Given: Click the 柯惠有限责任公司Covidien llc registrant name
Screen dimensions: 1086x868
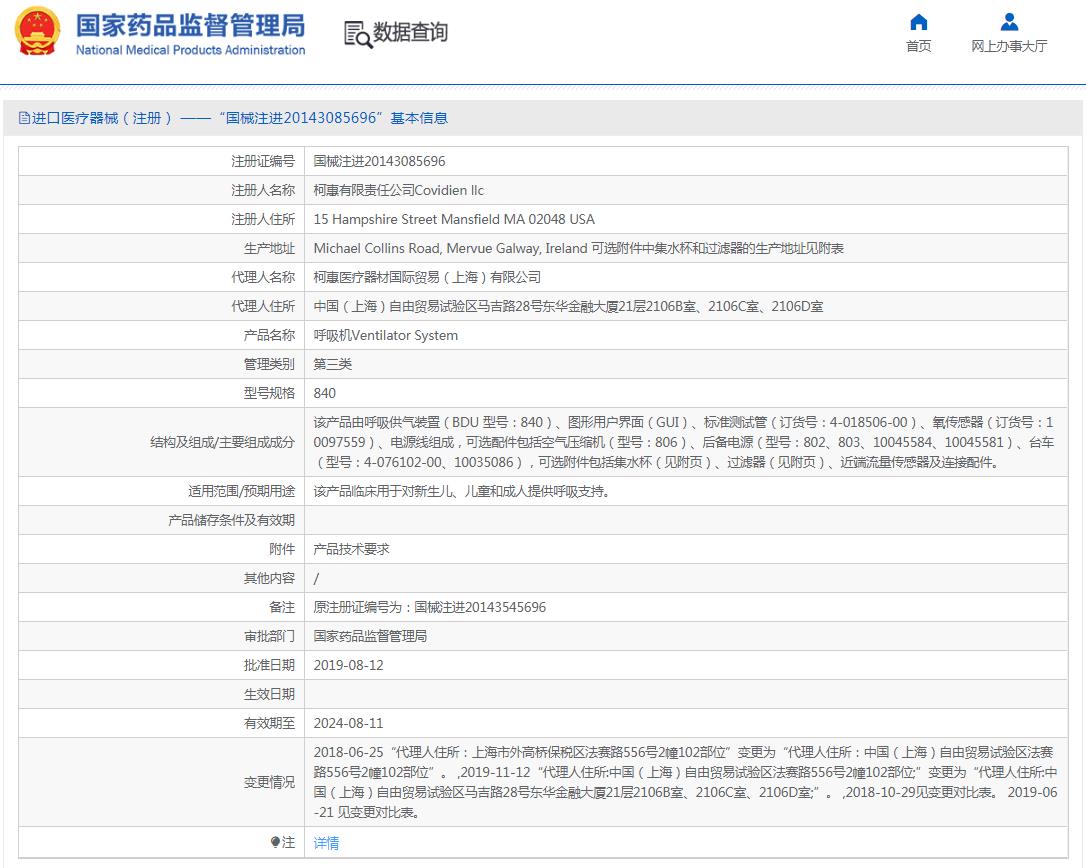Looking at the screenshot, I should tap(398, 190).
